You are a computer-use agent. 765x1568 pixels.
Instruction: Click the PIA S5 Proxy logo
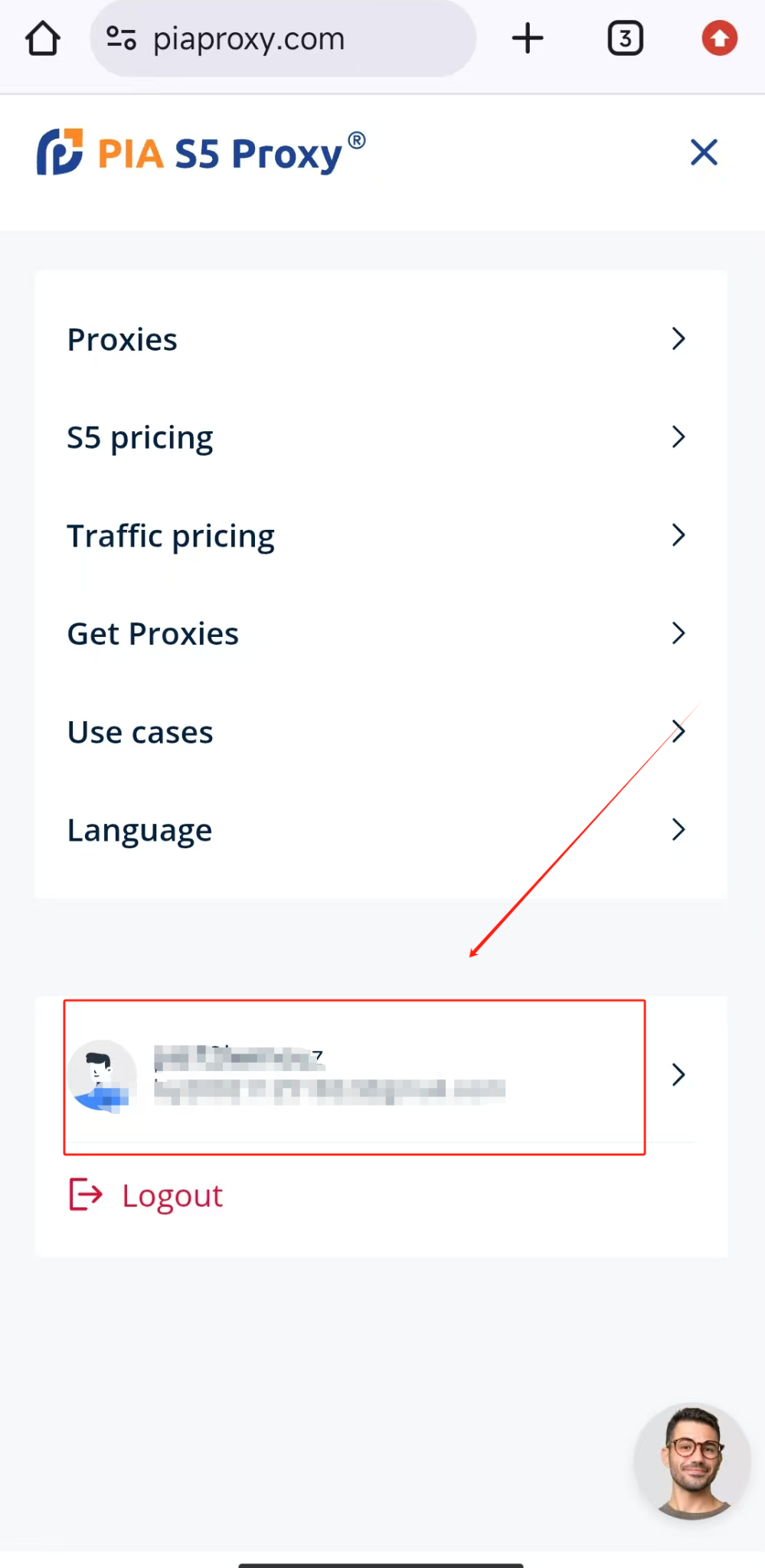coord(201,152)
